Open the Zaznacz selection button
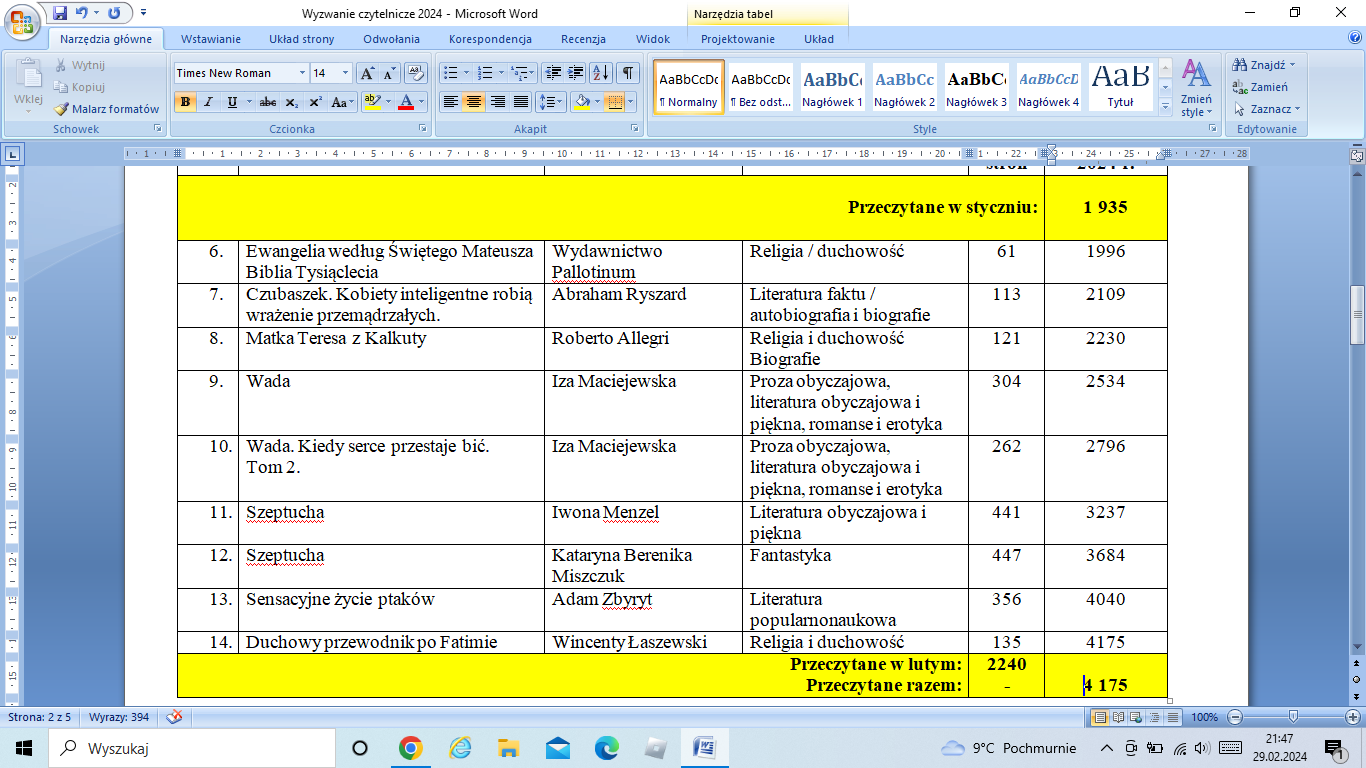The image size is (1366, 768). (1267, 109)
